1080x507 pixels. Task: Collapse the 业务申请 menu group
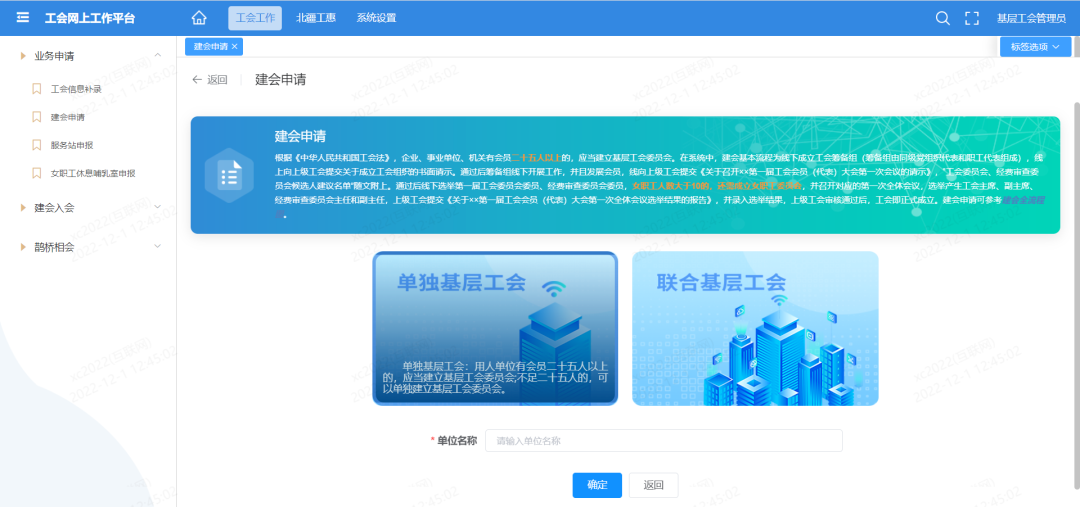pos(157,56)
